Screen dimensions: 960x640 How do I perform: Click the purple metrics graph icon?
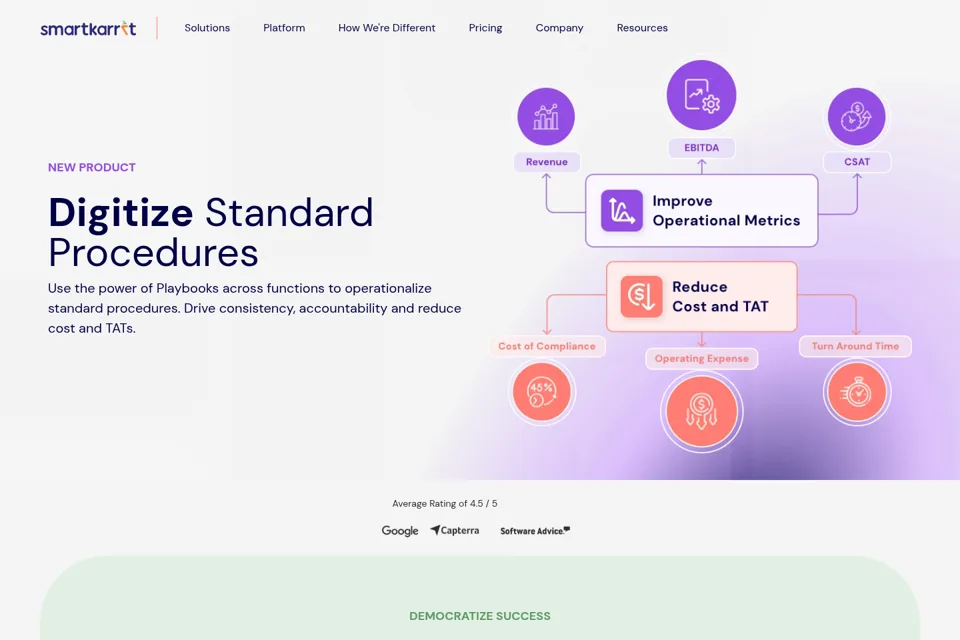(x=621, y=211)
